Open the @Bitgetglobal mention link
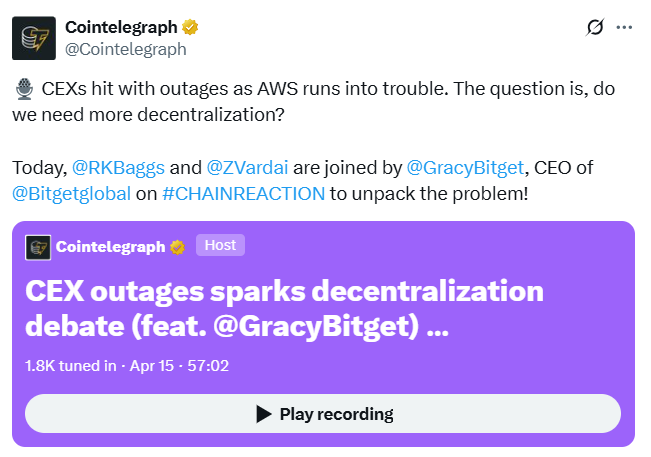The image size is (651, 457). pos(71,193)
